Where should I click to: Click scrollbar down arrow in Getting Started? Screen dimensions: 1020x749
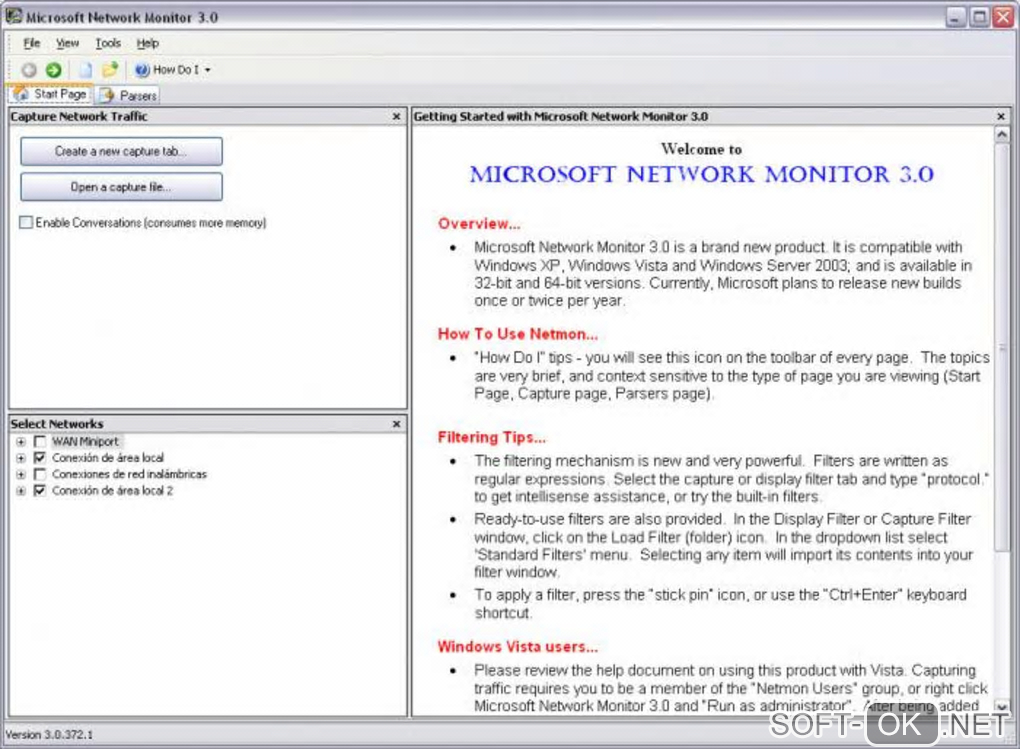coord(1002,707)
